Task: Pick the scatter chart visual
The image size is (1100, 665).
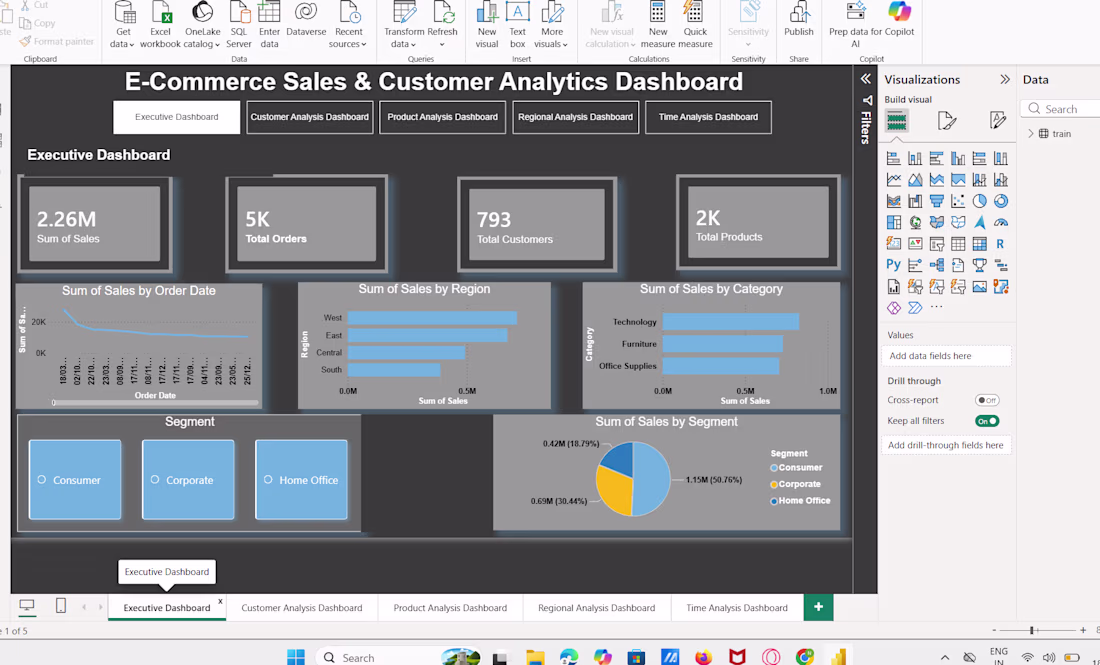Action: pyautogui.click(x=958, y=201)
